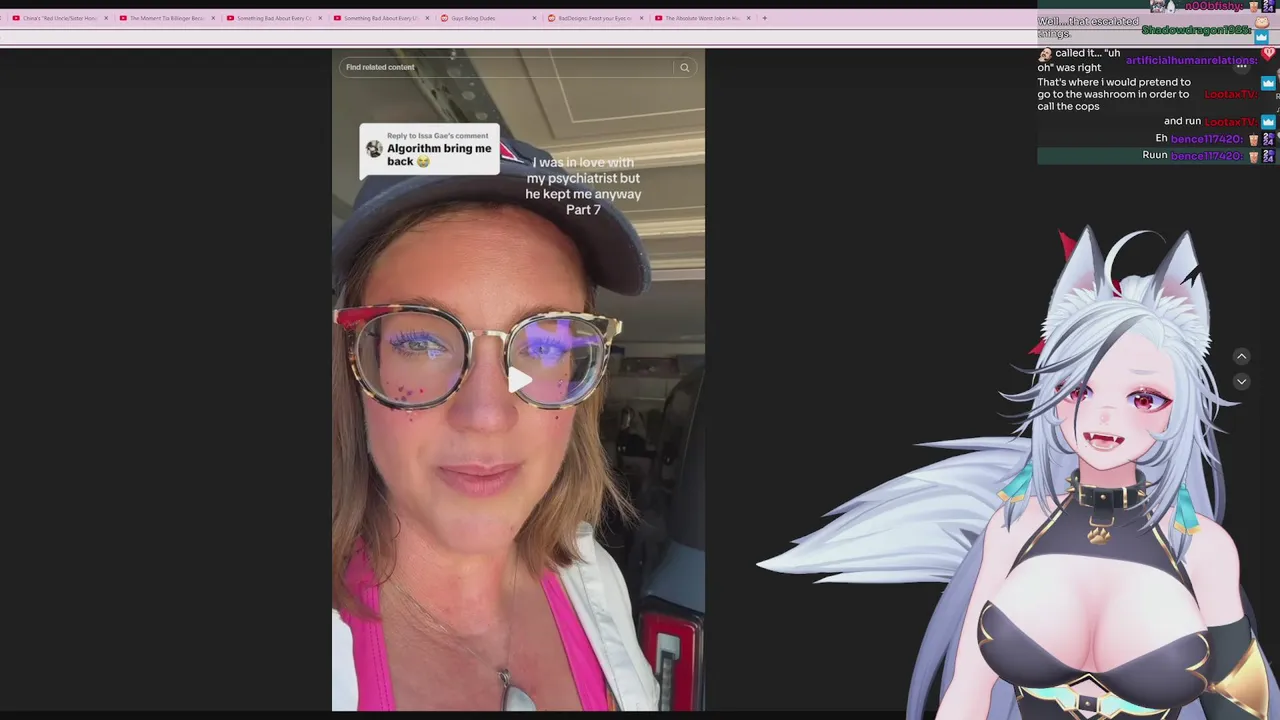The image size is (1280, 720).
Task: Click chat message 'That's where i would pretend'
Action: pos(1114,94)
